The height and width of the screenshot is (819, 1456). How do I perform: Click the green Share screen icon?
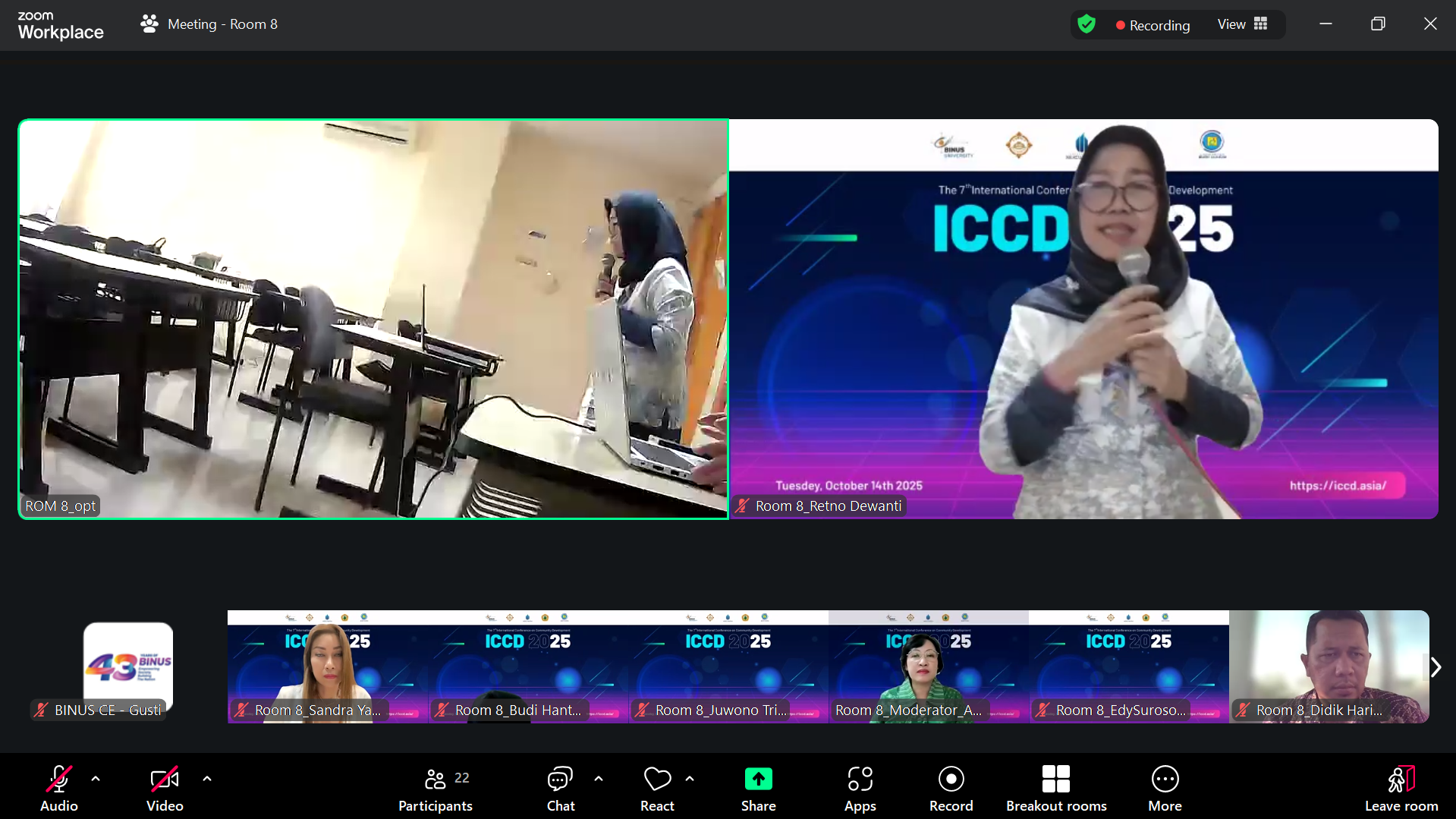(758, 780)
